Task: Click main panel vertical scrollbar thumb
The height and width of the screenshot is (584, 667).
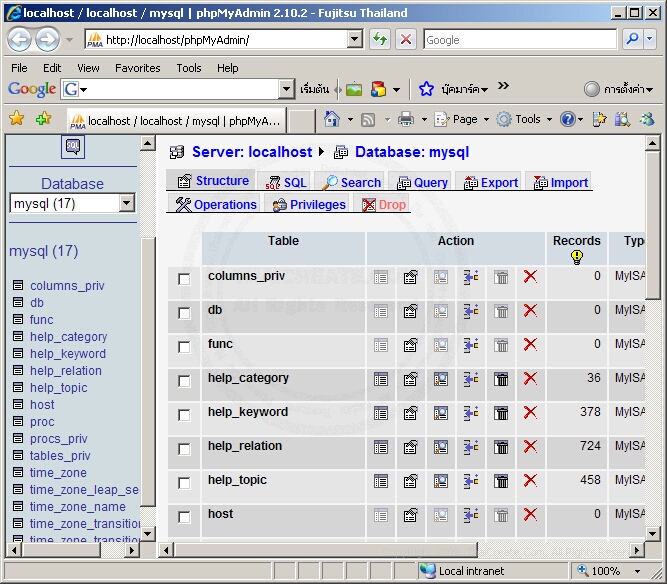Action: click(x=652, y=226)
